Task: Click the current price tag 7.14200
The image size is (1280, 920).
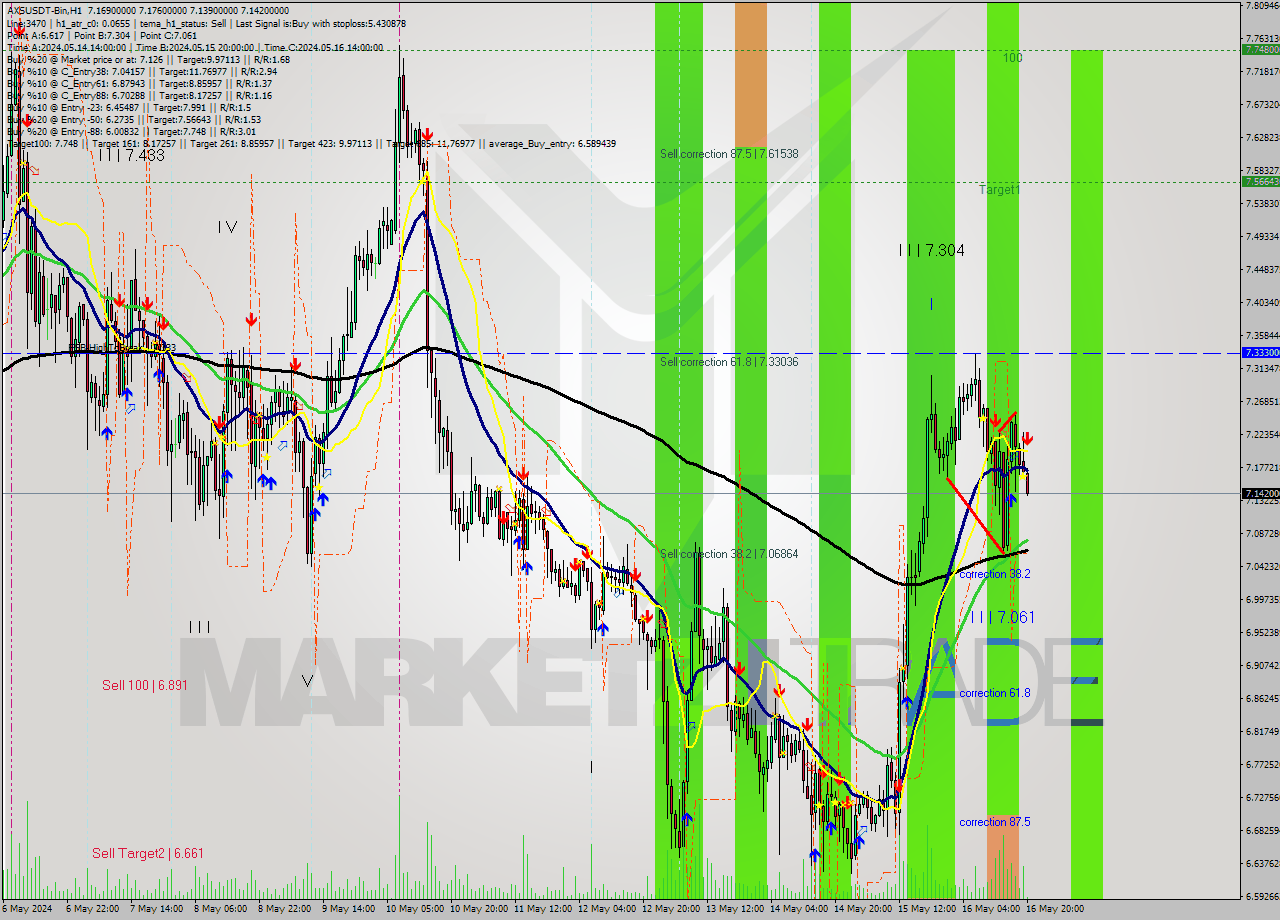Action: pyautogui.click(x=1260, y=493)
